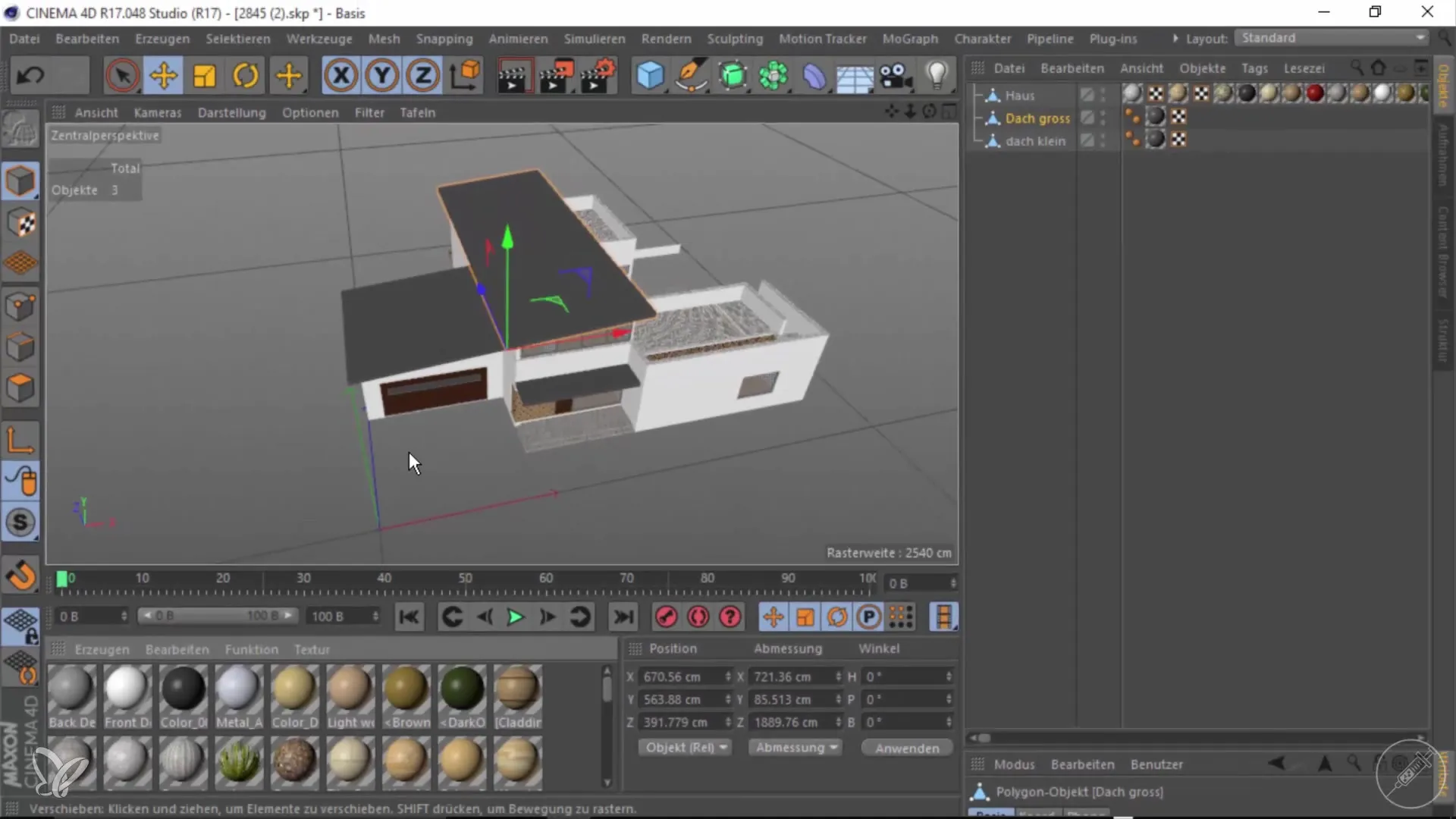Select the dach klein object
Image resolution: width=1456 pixels, height=819 pixels.
pos(1035,141)
